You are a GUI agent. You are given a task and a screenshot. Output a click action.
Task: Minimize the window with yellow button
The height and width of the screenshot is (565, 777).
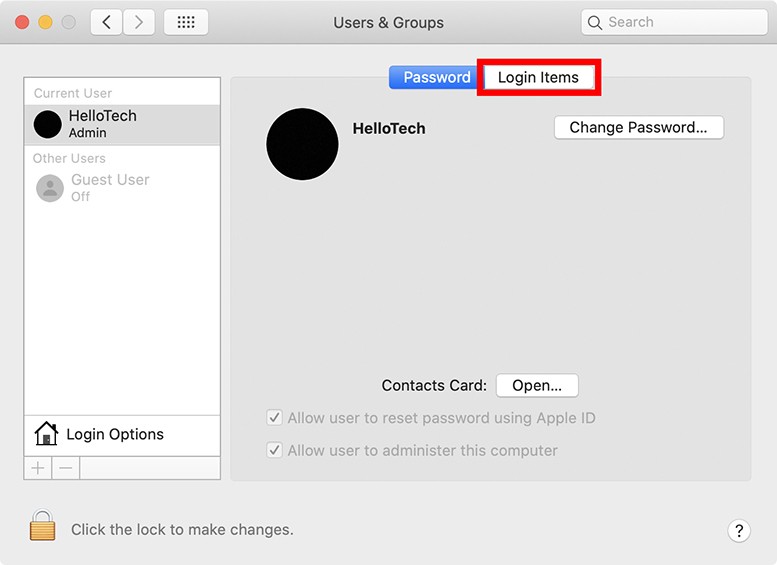(x=45, y=22)
